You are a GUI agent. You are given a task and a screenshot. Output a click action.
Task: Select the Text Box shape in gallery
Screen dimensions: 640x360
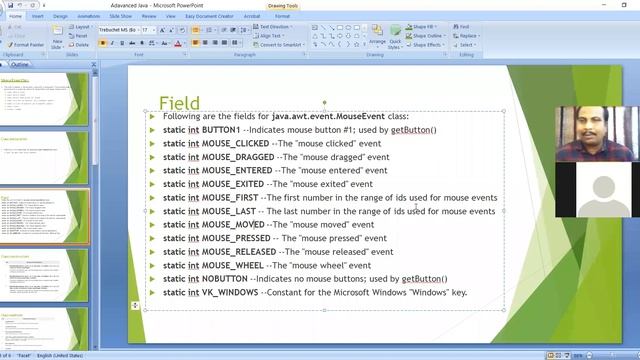pyautogui.click(x=315, y=28)
